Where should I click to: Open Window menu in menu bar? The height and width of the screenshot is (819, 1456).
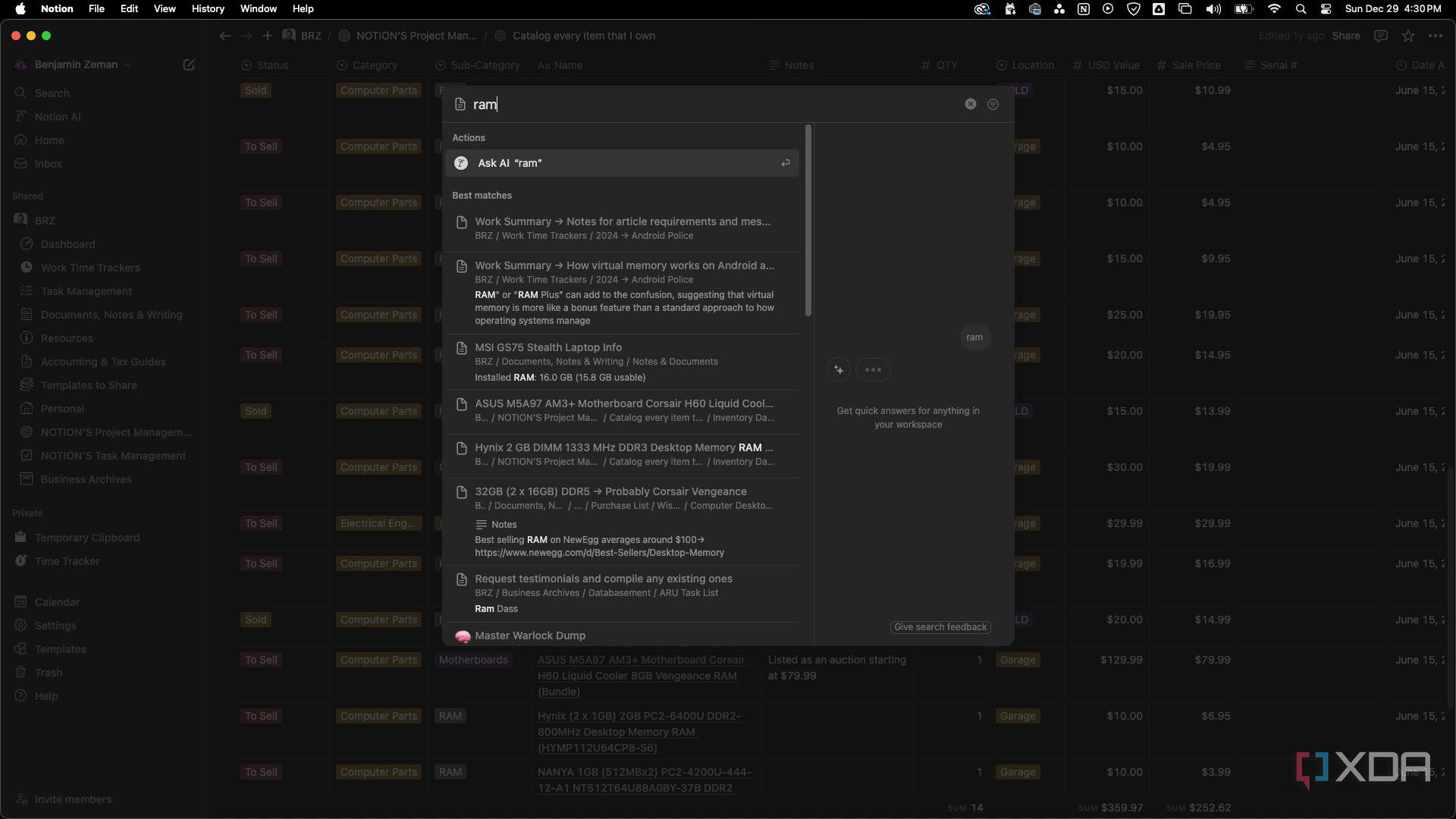click(259, 8)
